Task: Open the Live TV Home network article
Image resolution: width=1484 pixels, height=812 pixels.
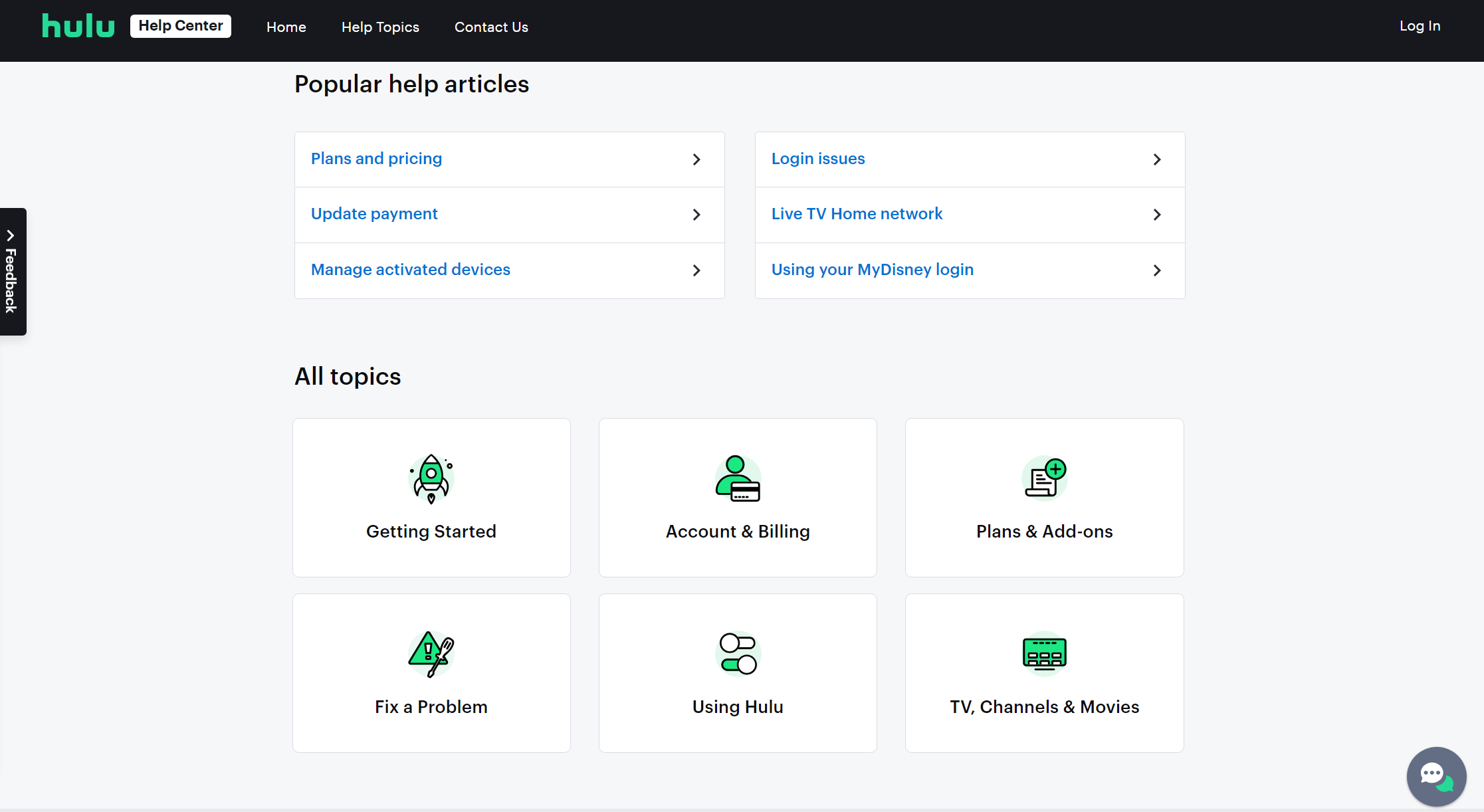Action: tap(970, 215)
